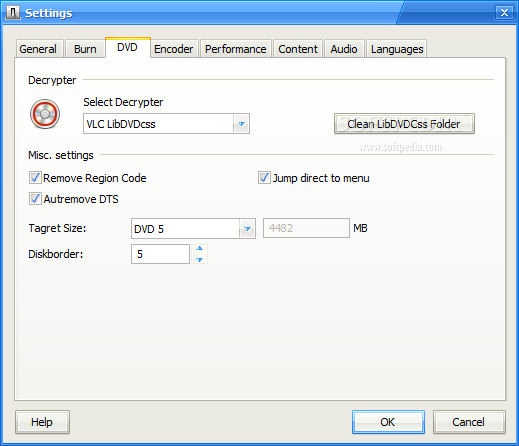Viewport: 519px width, 446px height.
Task: Toggle the Remove Region Code checkbox
Action: (35, 178)
